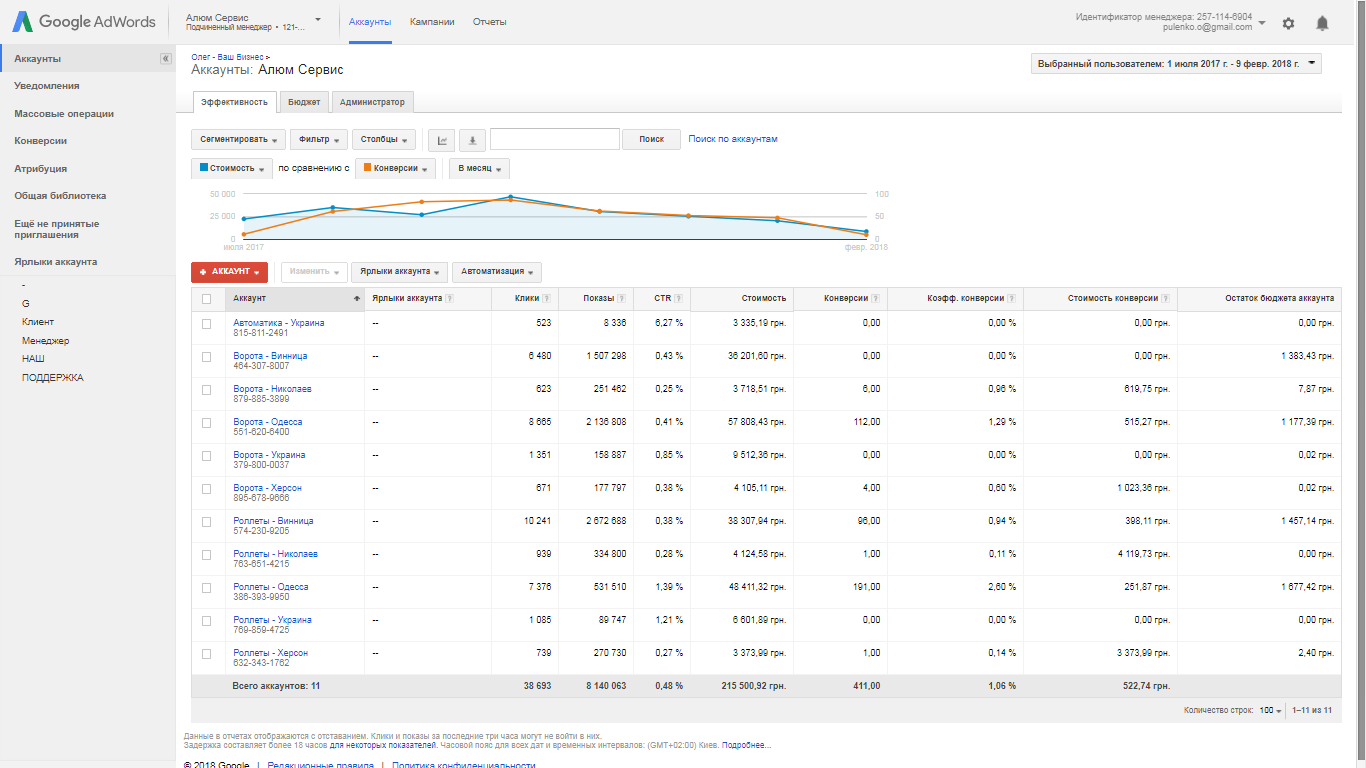Expand the Сегментировать dropdown
The image size is (1366, 768).
point(238,140)
